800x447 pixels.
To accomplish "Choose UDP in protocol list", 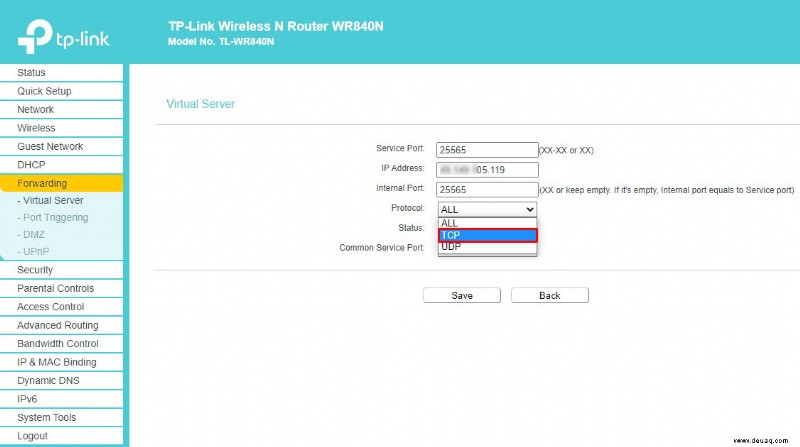I will click(487, 247).
